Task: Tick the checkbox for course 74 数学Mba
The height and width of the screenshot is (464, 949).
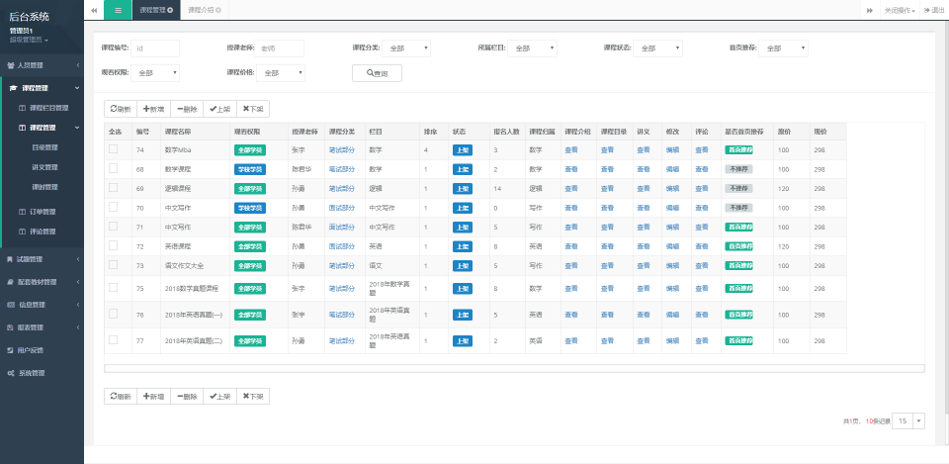Action: [x=113, y=149]
